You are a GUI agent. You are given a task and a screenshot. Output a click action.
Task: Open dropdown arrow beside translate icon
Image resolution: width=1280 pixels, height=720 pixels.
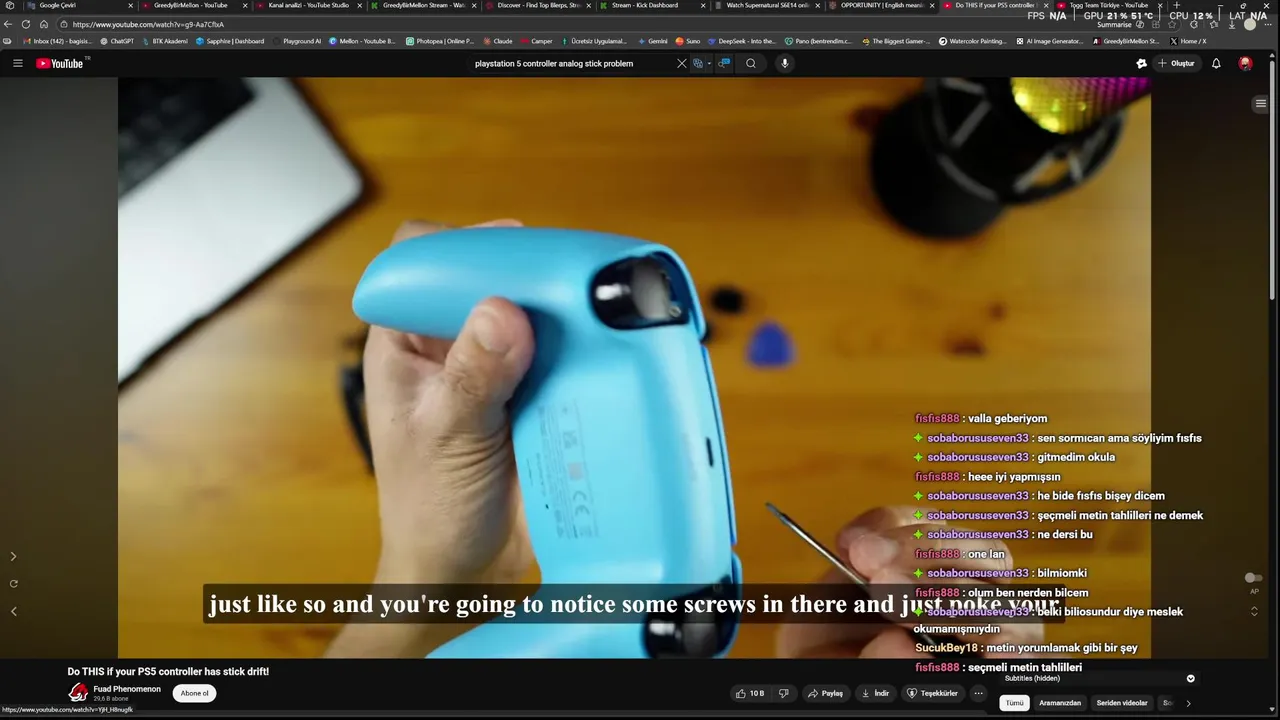(x=709, y=63)
